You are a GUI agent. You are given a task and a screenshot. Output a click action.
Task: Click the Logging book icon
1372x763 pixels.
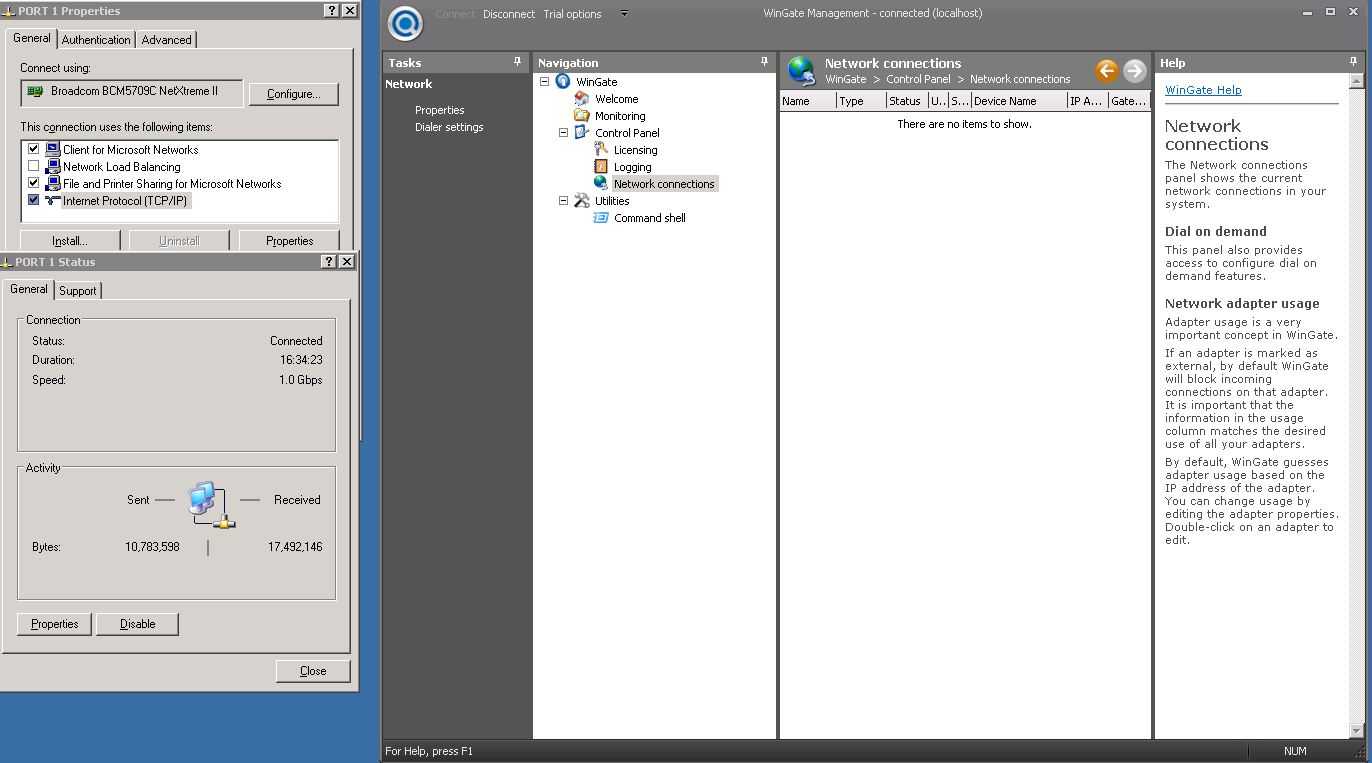601,166
